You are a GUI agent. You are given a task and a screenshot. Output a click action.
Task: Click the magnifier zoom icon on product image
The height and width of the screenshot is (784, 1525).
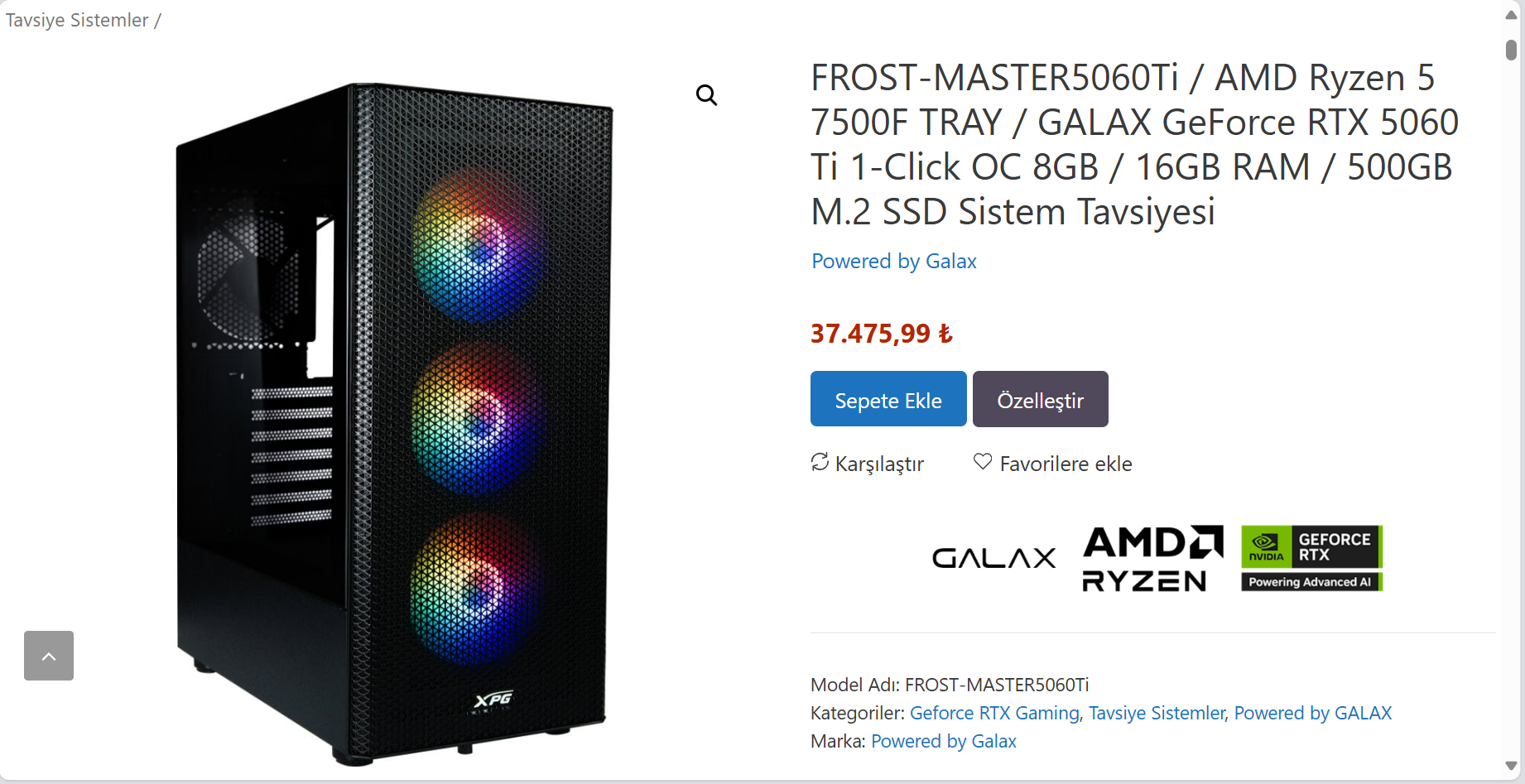pos(706,95)
